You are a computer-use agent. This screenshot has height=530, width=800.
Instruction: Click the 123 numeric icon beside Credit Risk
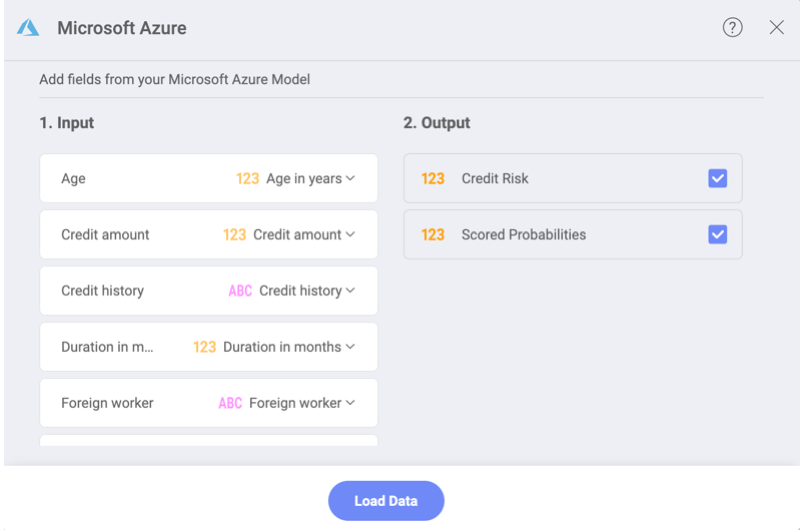(433, 179)
